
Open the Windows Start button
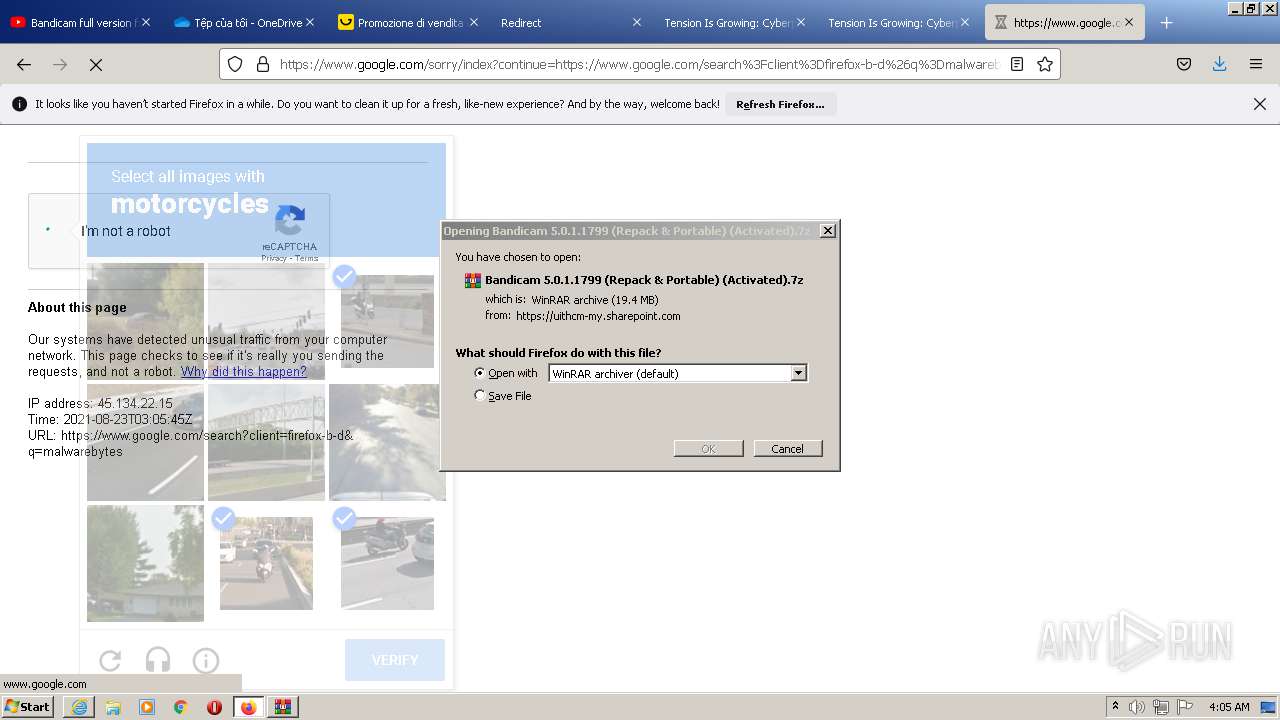(28, 706)
